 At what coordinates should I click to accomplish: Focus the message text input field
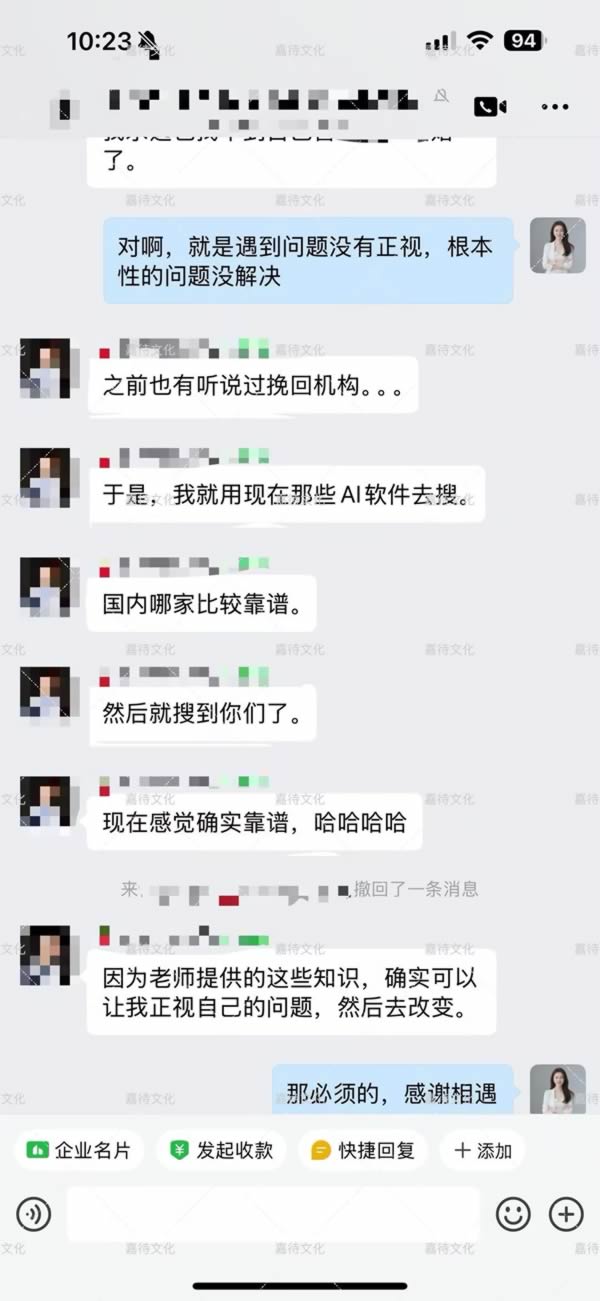coord(273,1214)
